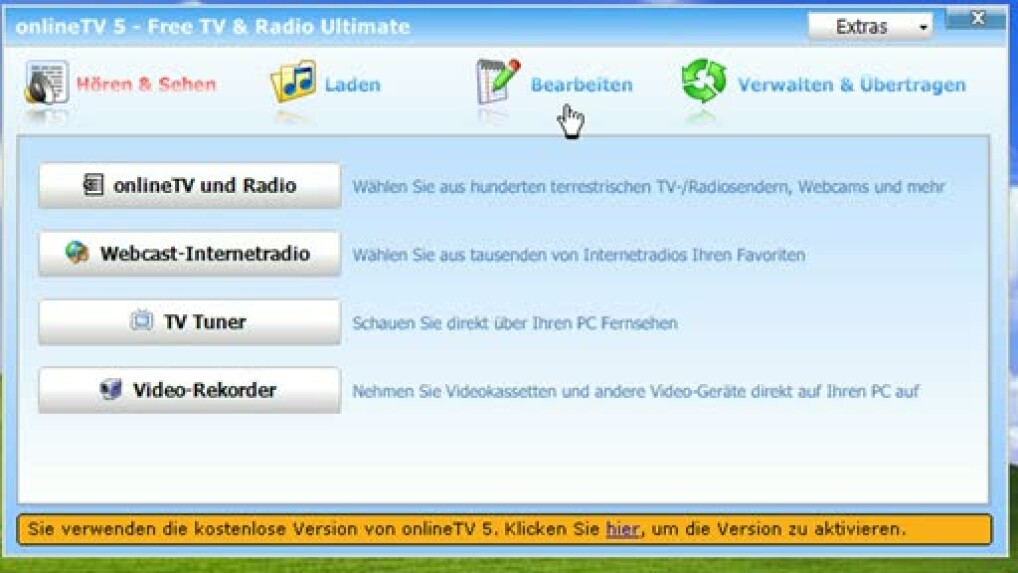Follow the "hier" activation link
Screen dimensions: 1018x573
(x=622, y=529)
